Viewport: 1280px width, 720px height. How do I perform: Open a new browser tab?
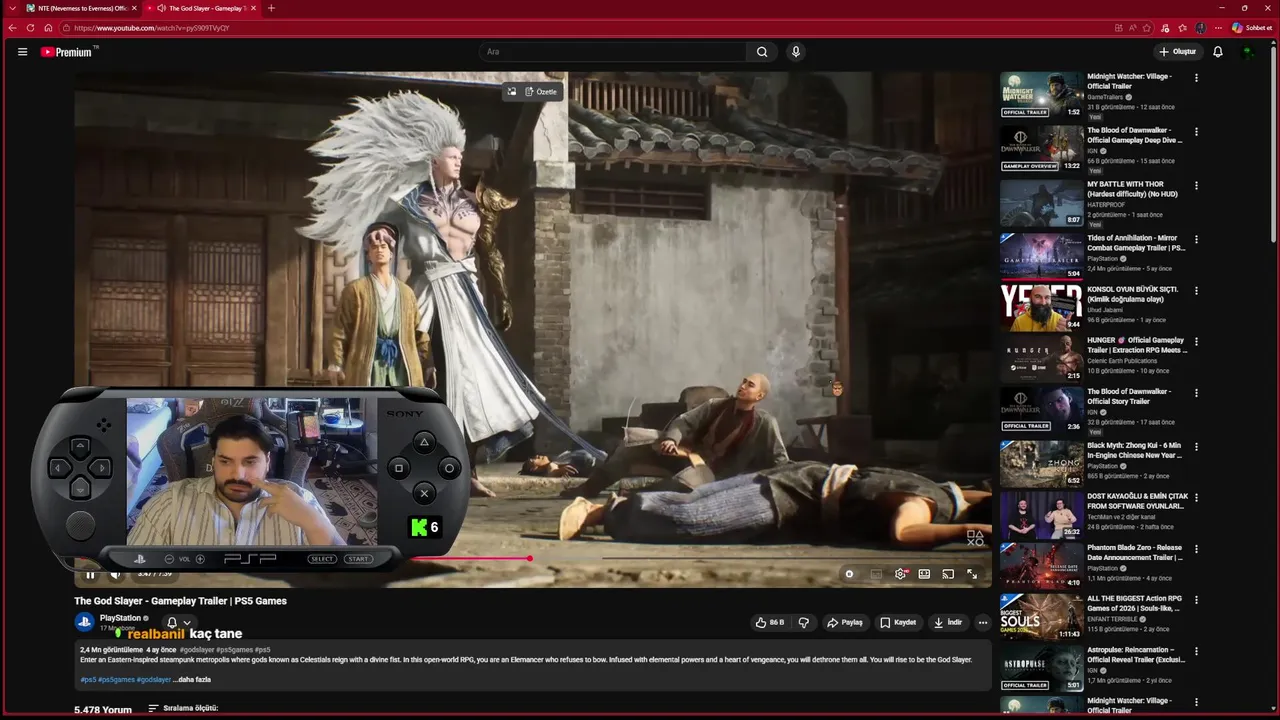click(271, 8)
